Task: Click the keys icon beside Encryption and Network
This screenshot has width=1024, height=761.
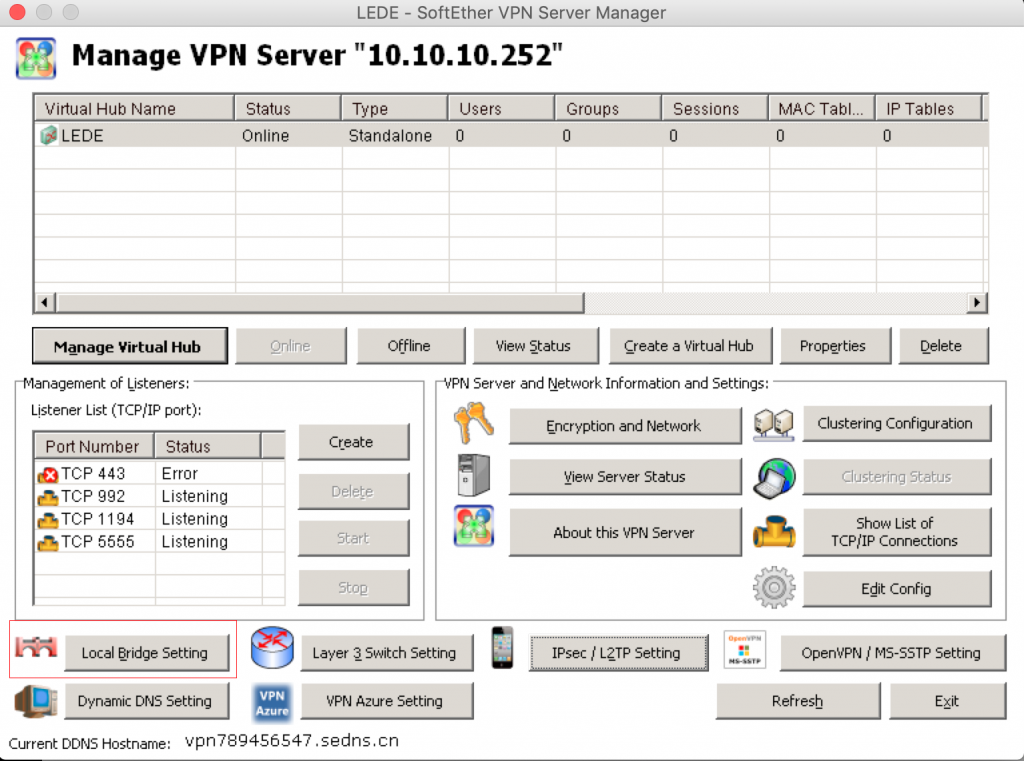Action: click(473, 423)
